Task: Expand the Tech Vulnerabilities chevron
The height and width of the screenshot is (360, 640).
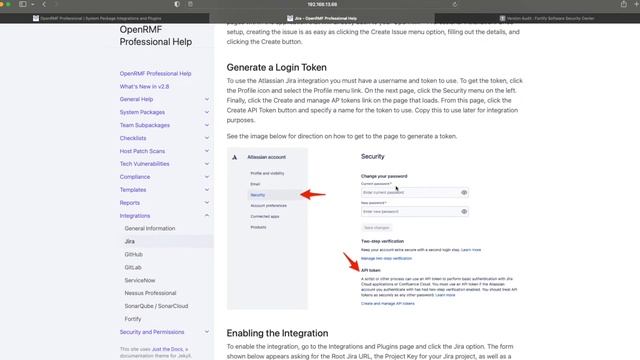Action: (207, 164)
